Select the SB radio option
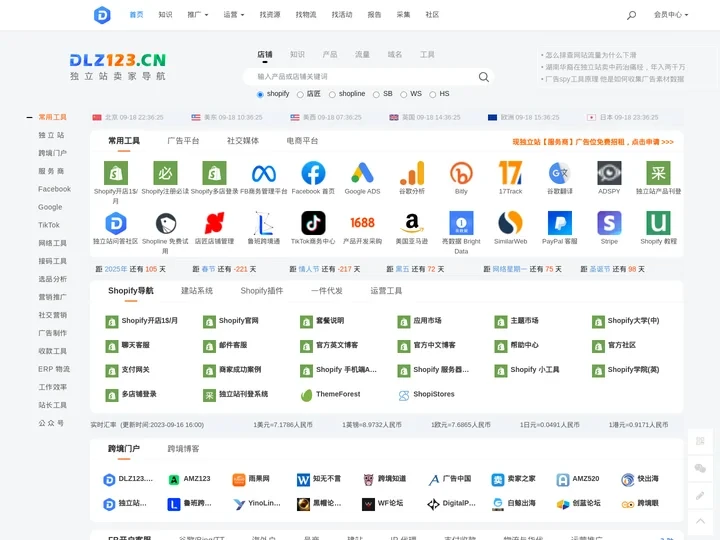 coord(376,94)
